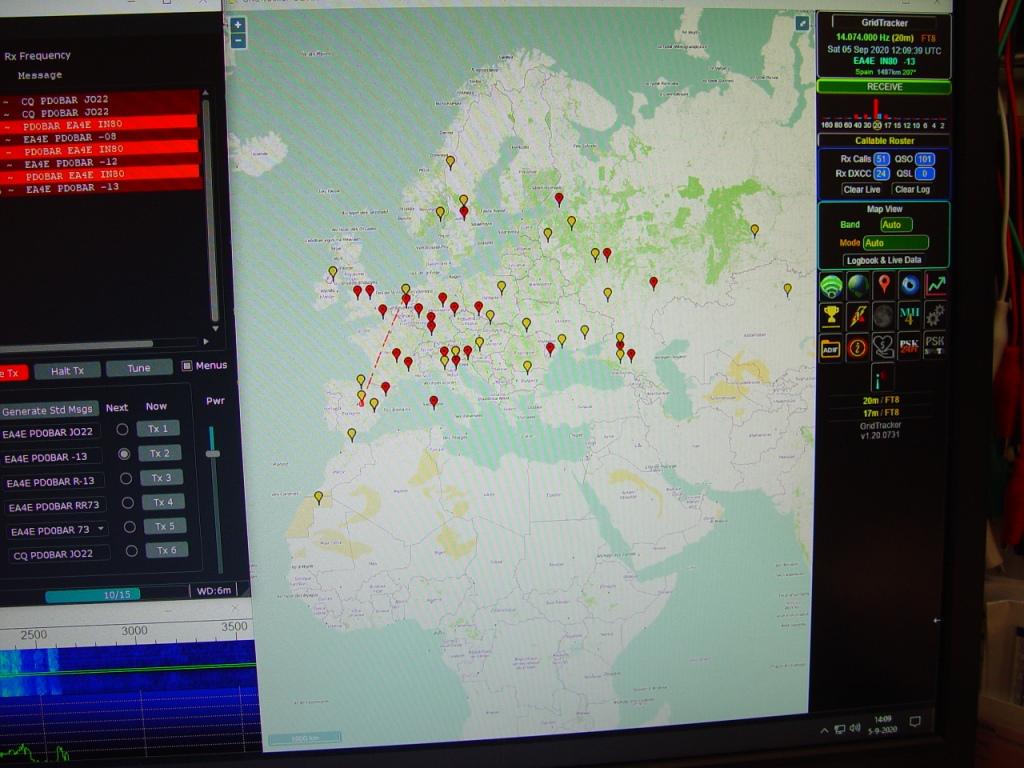Click the PSK 24H icon

[x=909, y=345]
